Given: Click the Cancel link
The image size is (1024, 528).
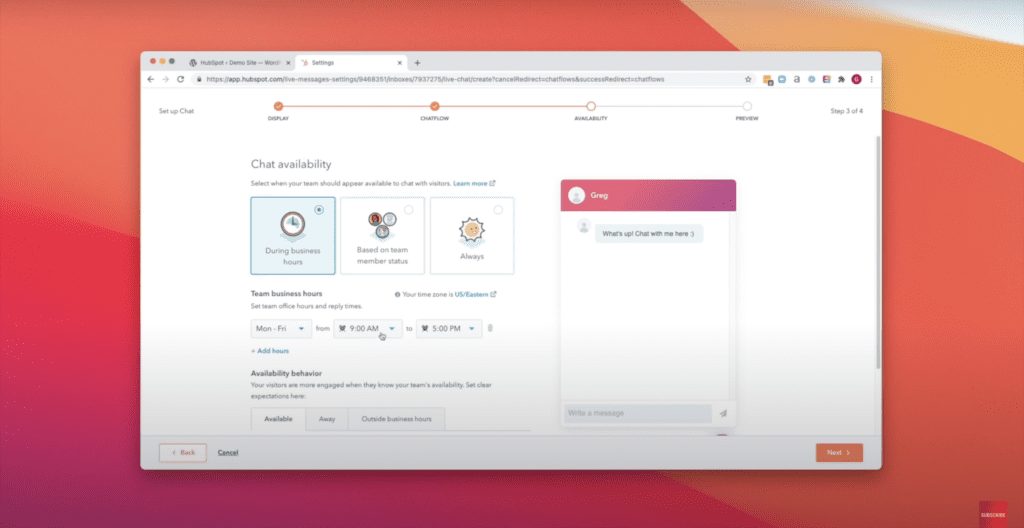Looking at the screenshot, I should click(228, 452).
